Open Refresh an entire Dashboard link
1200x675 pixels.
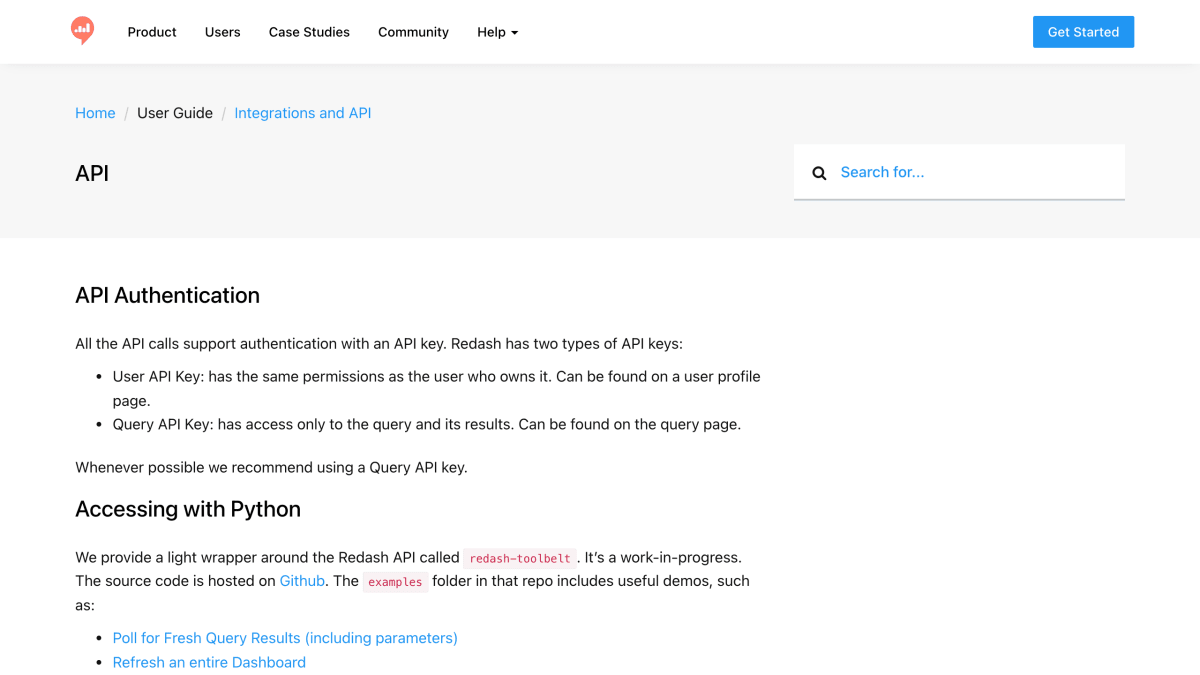209,662
